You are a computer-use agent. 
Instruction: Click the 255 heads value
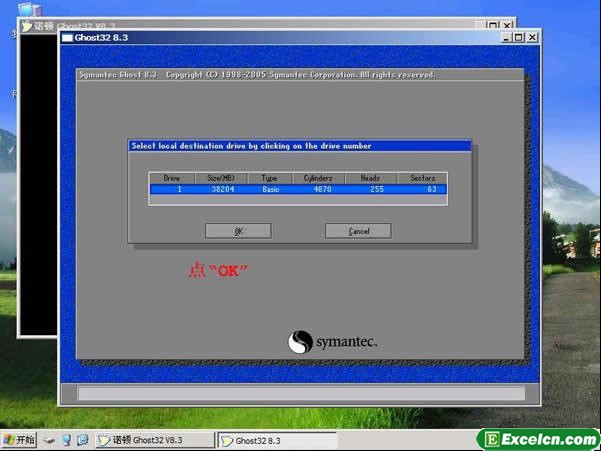click(377, 189)
